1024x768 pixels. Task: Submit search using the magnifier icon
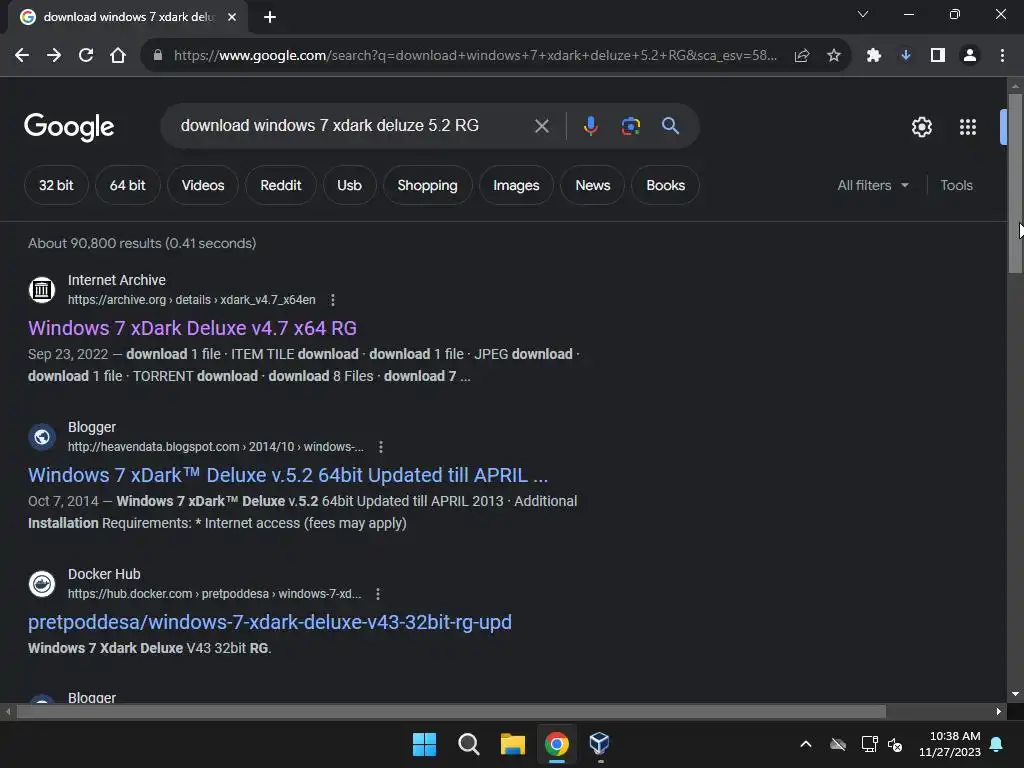[670, 126]
